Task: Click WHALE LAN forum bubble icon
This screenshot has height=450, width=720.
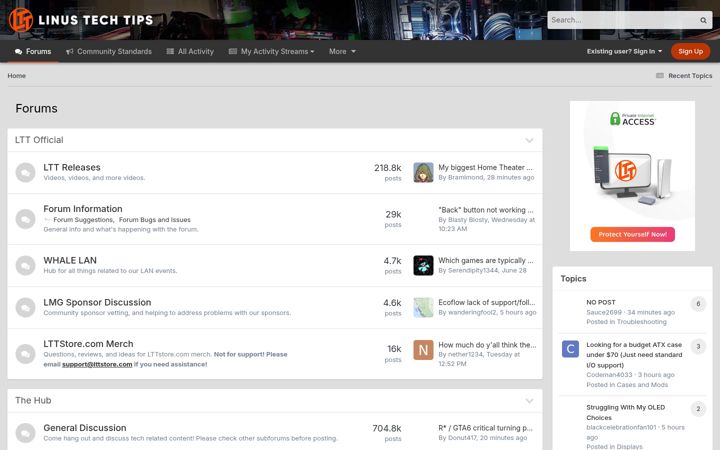Action: (x=25, y=265)
